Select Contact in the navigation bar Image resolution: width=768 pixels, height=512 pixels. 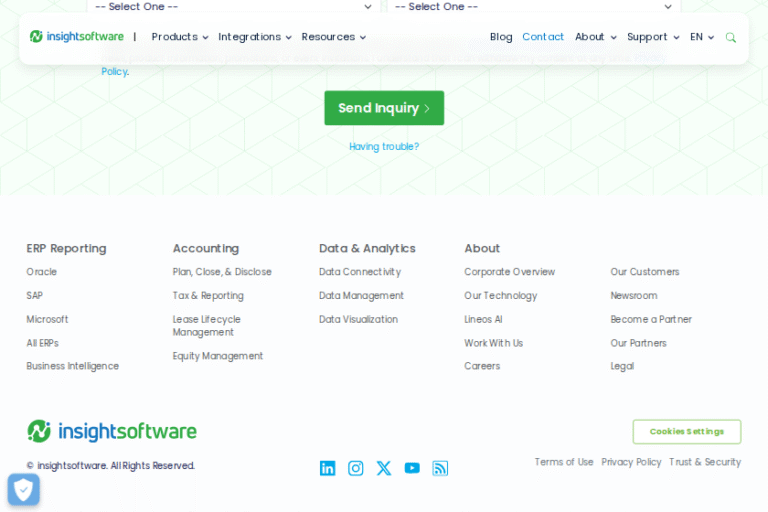pyautogui.click(x=543, y=37)
